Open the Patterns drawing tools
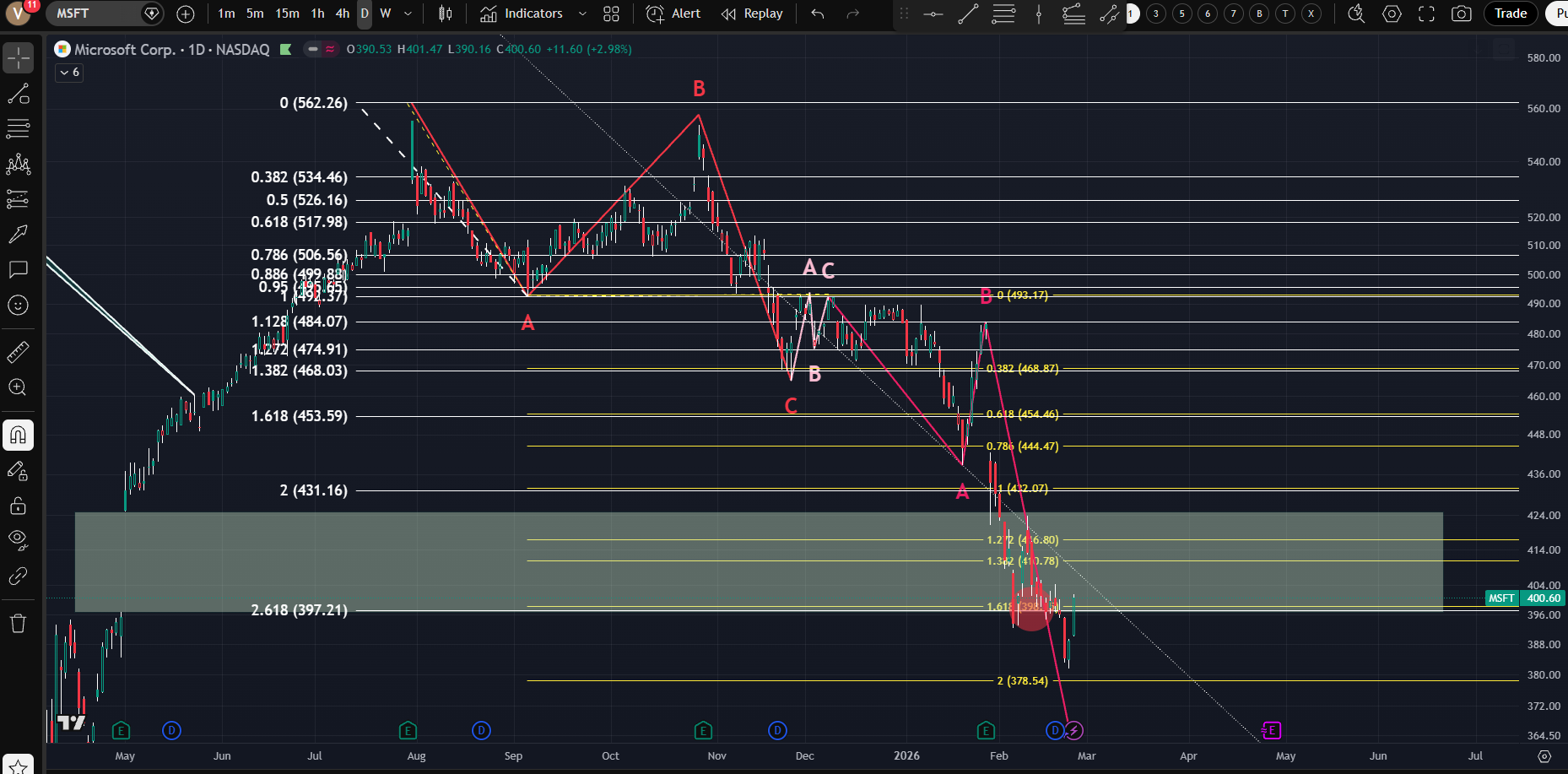1568x774 pixels. click(18, 165)
